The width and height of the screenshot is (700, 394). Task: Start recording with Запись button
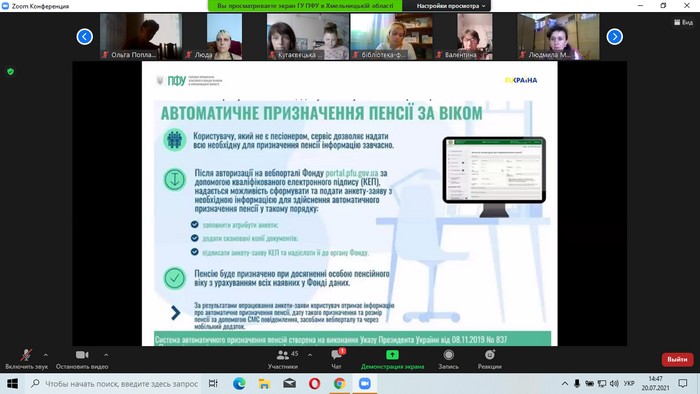point(448,359)
